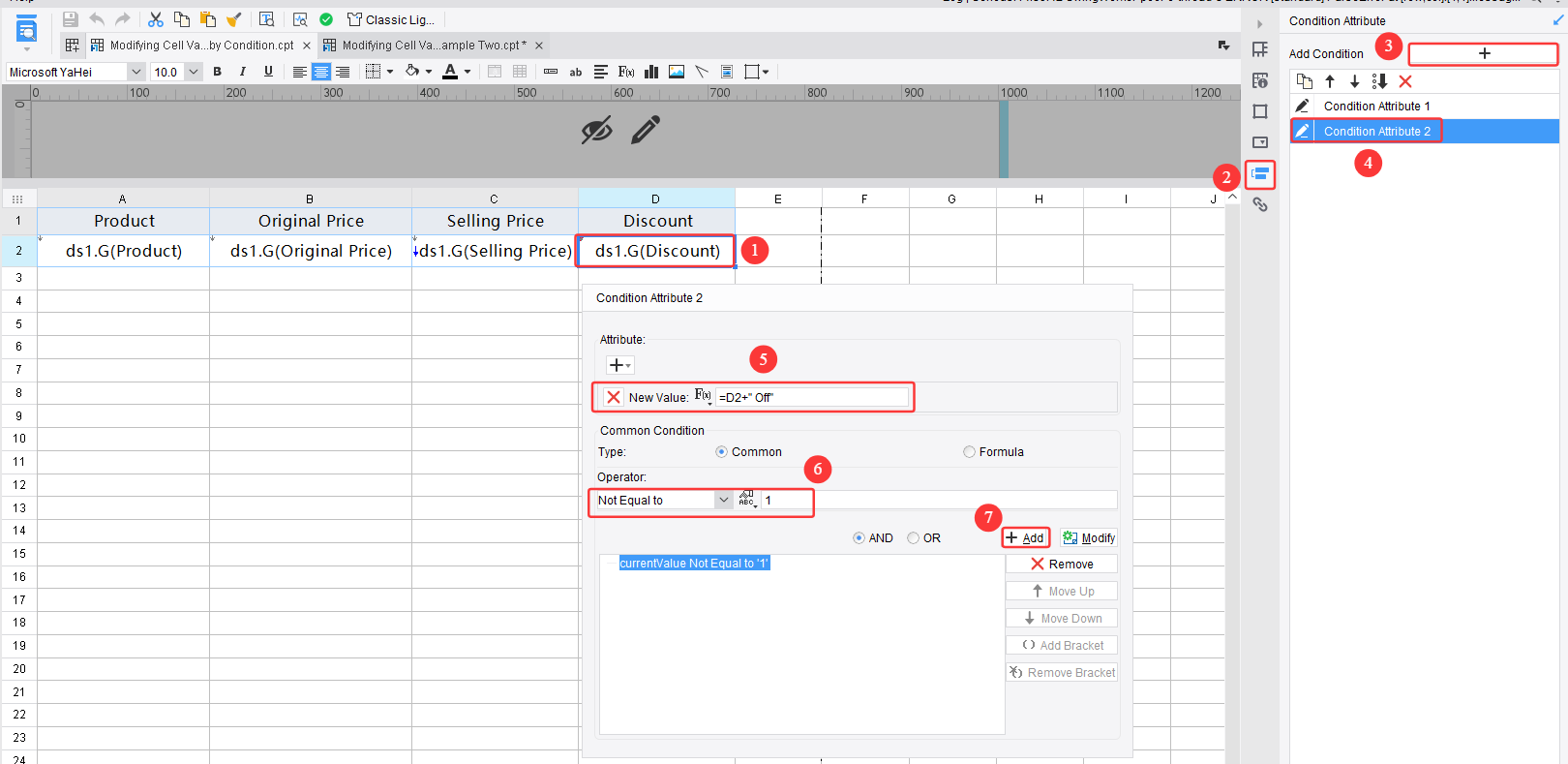This screenshot has width=1568, height=764.
Task: Toggle Bold formatting
Action: point(217,72)
